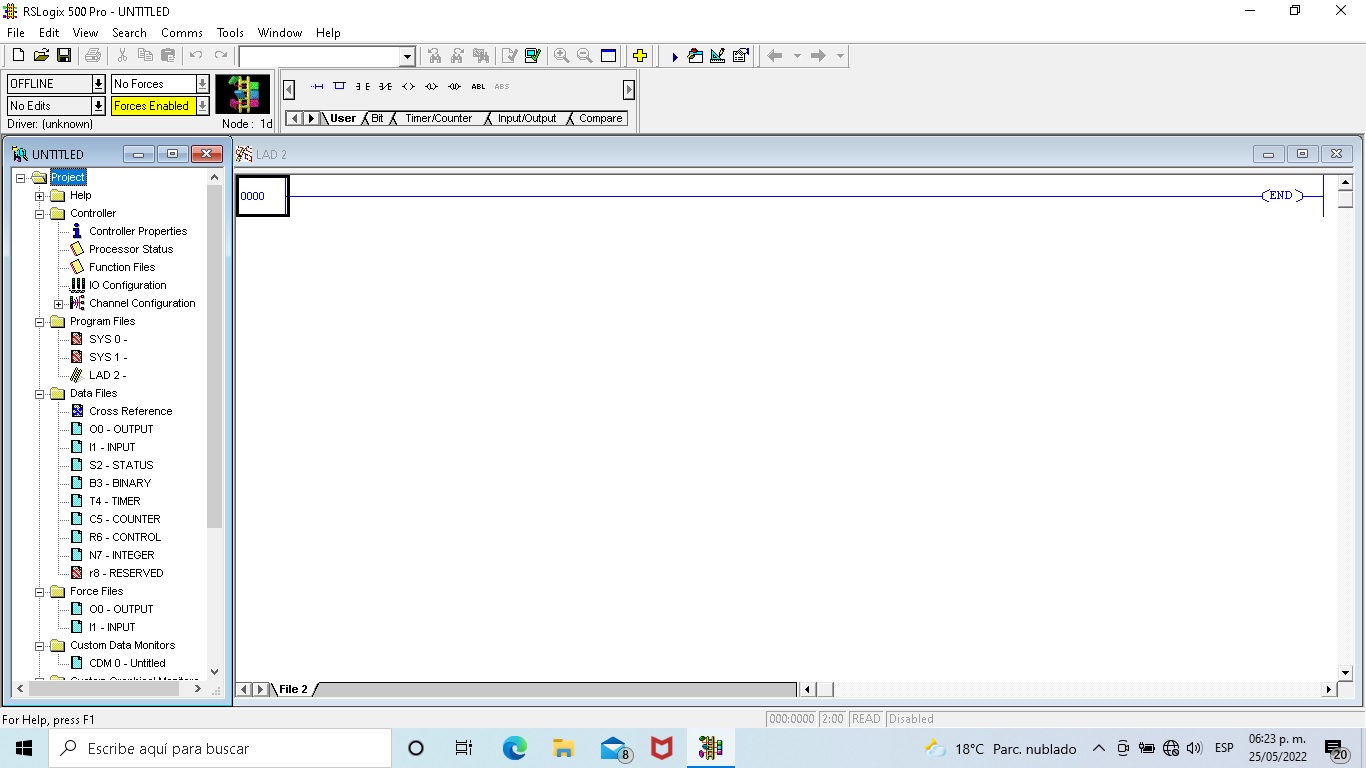The height and width of the screenshot is (768, 1366).
Task: Click the Verify File icon
Action: [510, 56]
